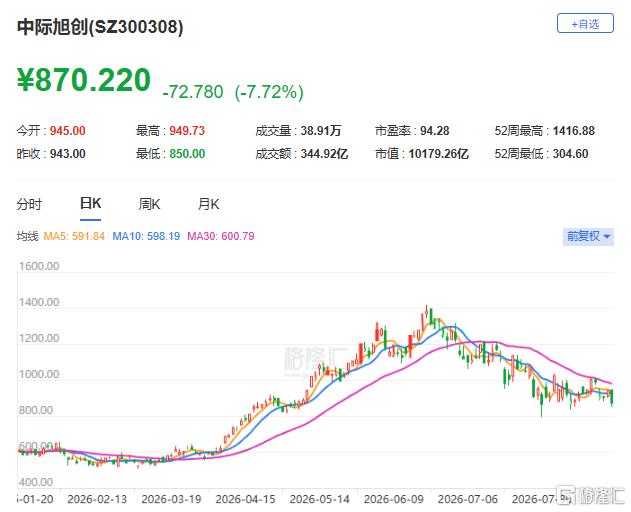
Task: Click 最低 value 850.00
Action: click(187, 154)
